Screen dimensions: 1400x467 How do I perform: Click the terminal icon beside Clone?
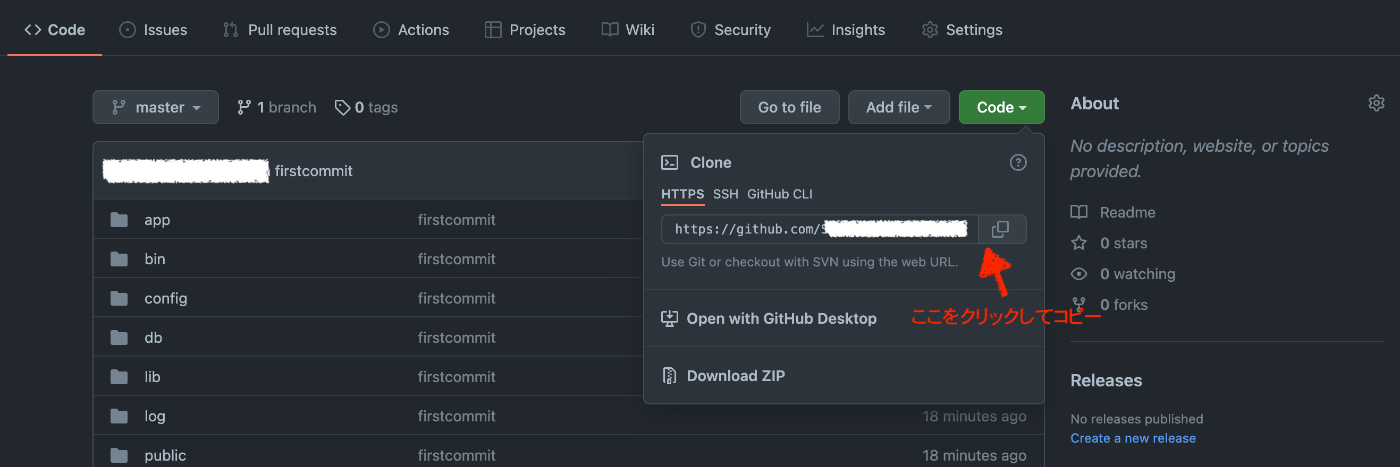pyautogui.click(x=670, y=162)
